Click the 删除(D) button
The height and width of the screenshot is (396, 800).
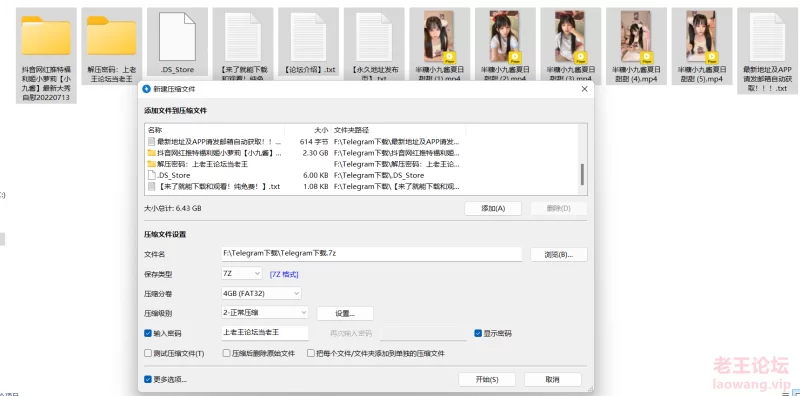click(559, 208)
